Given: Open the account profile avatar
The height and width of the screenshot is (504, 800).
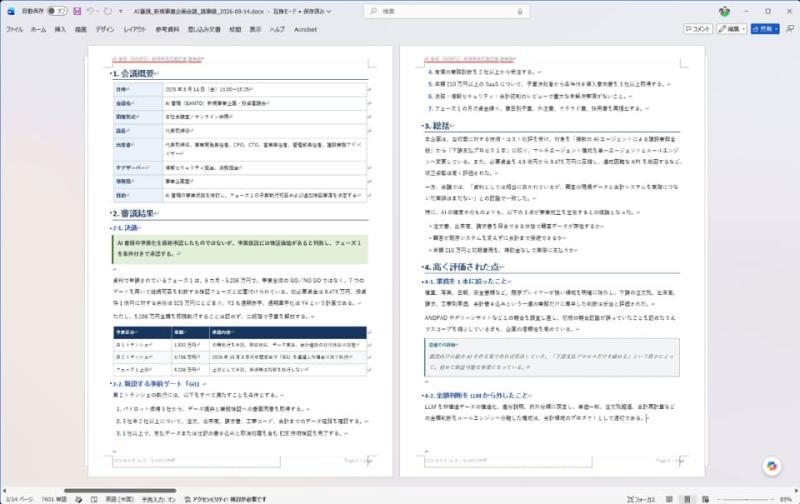Looking at the screenshot, I should (724, 11).
